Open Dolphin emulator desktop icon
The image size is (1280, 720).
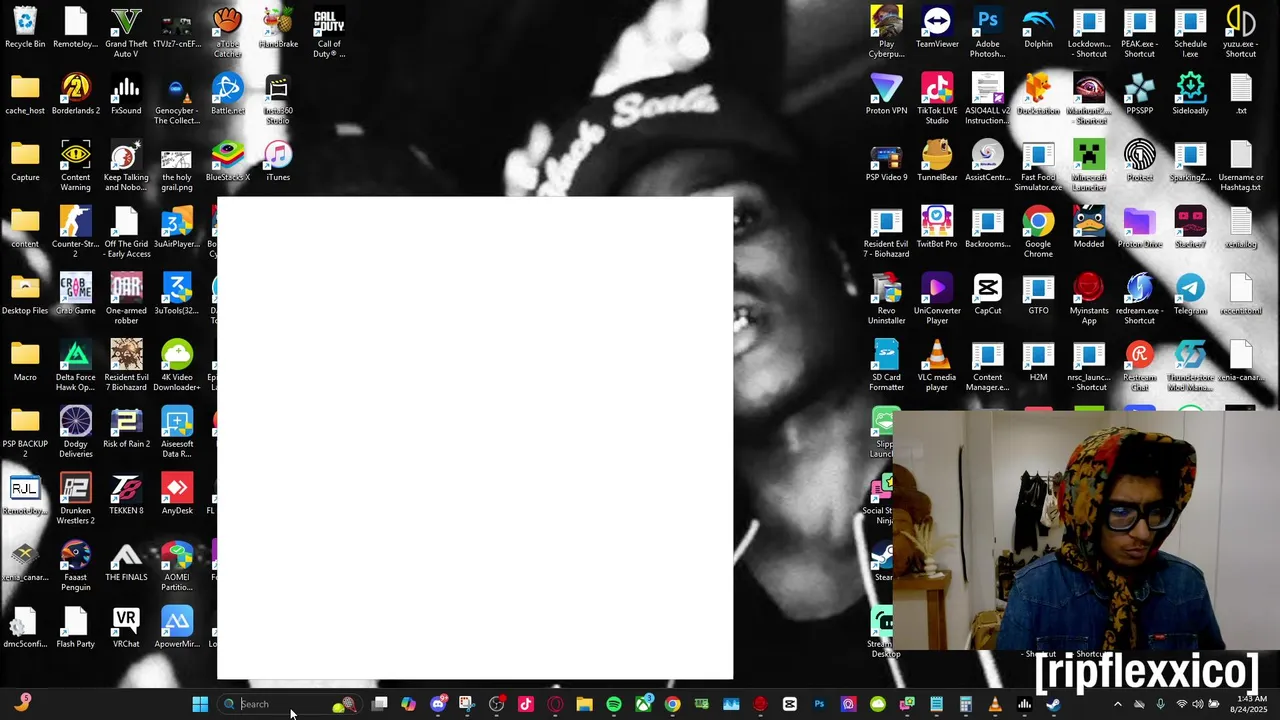[x=1038, y=28]
